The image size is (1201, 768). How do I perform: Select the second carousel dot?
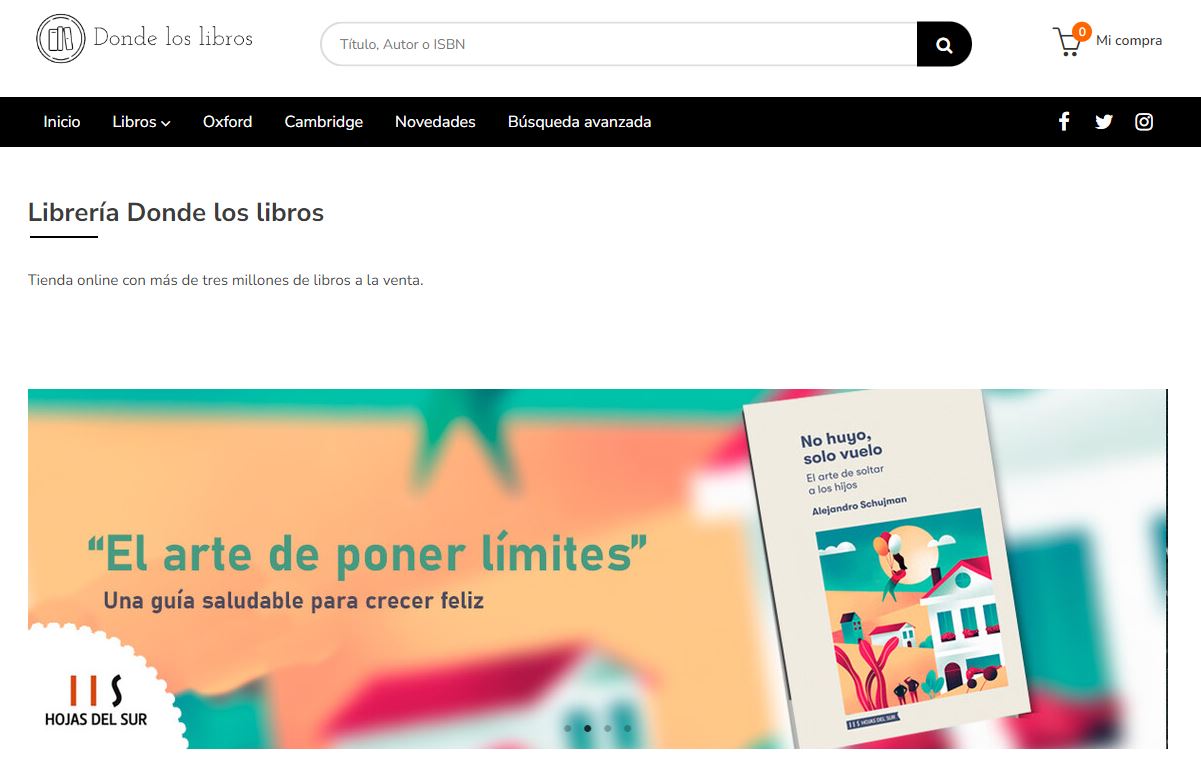(587, 728)
